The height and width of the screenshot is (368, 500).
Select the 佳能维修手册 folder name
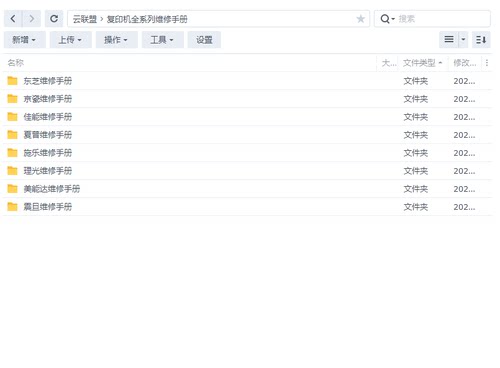click(48, 117)
